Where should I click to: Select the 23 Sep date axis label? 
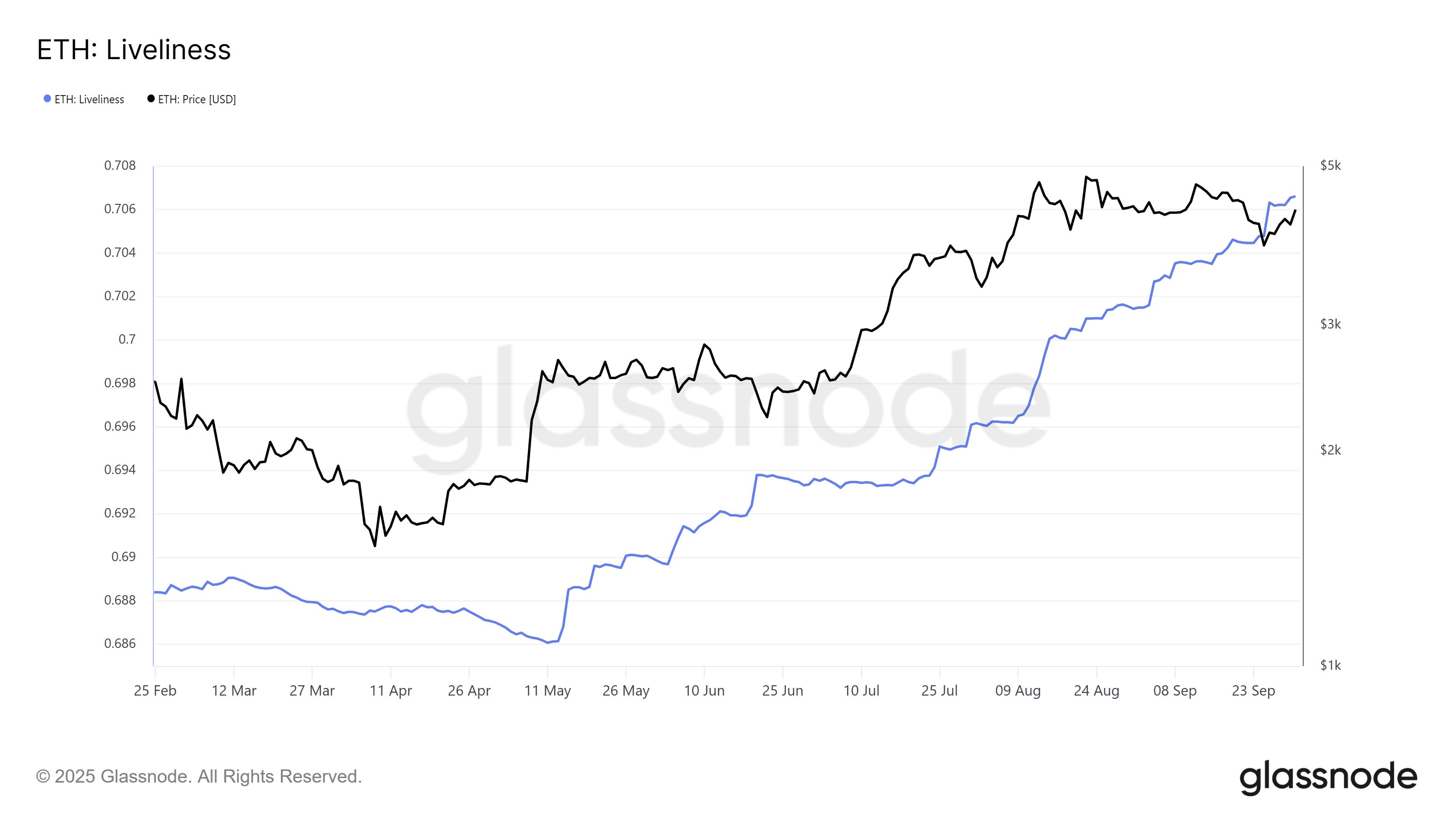1254,691
